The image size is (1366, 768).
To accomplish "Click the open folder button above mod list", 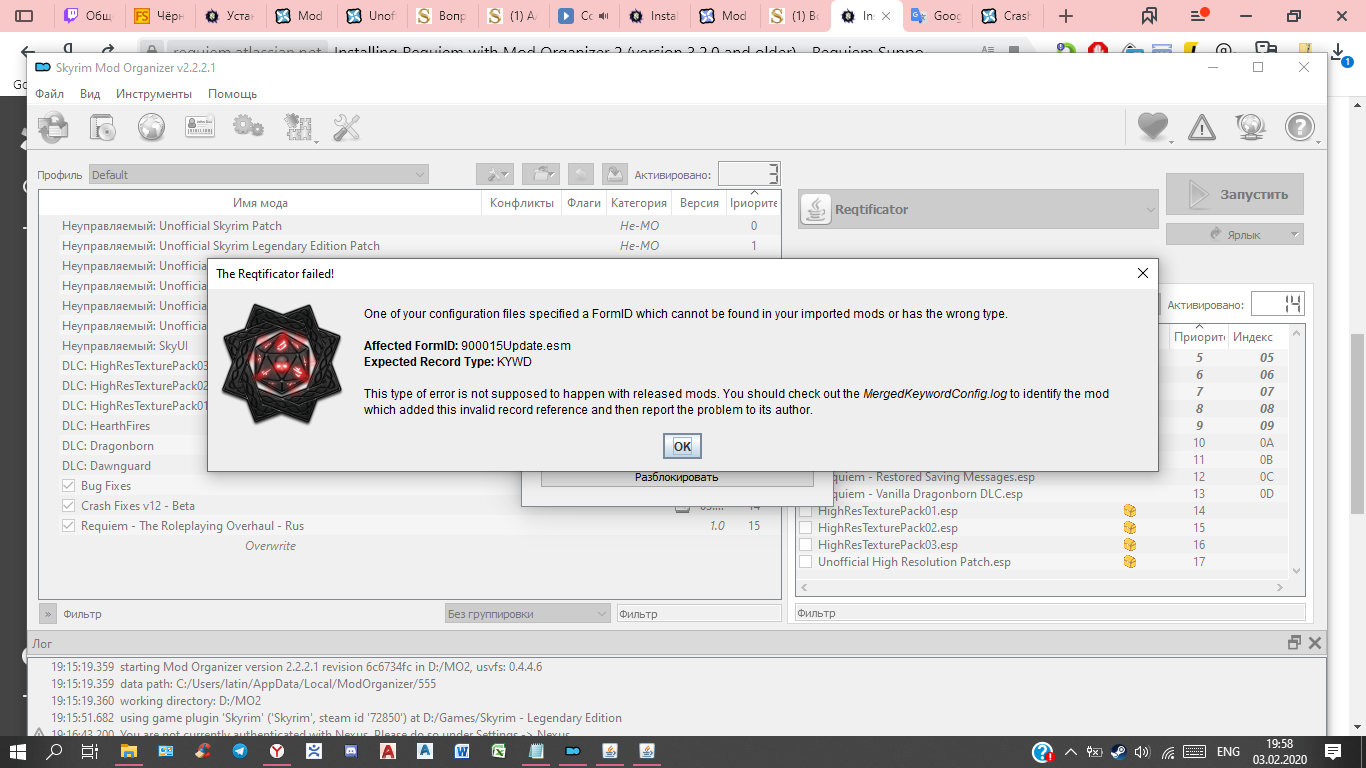I will (540, 174).
